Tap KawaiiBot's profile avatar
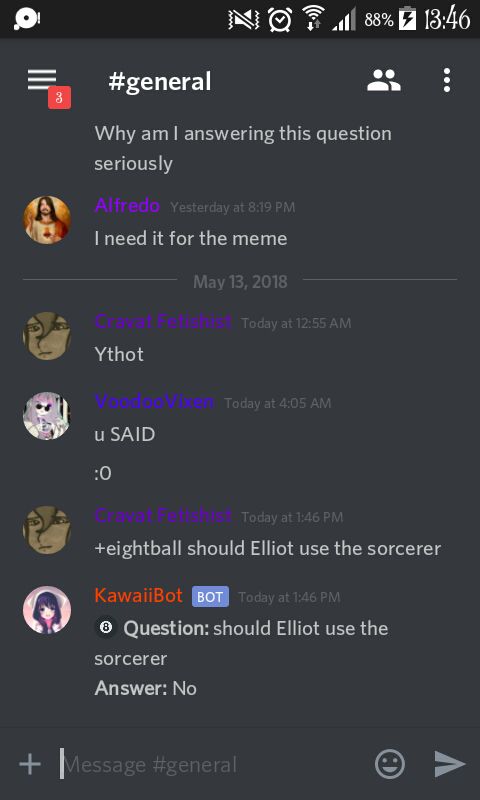The width and height of the screenshot is (480, 800). (x=47, y=610)
